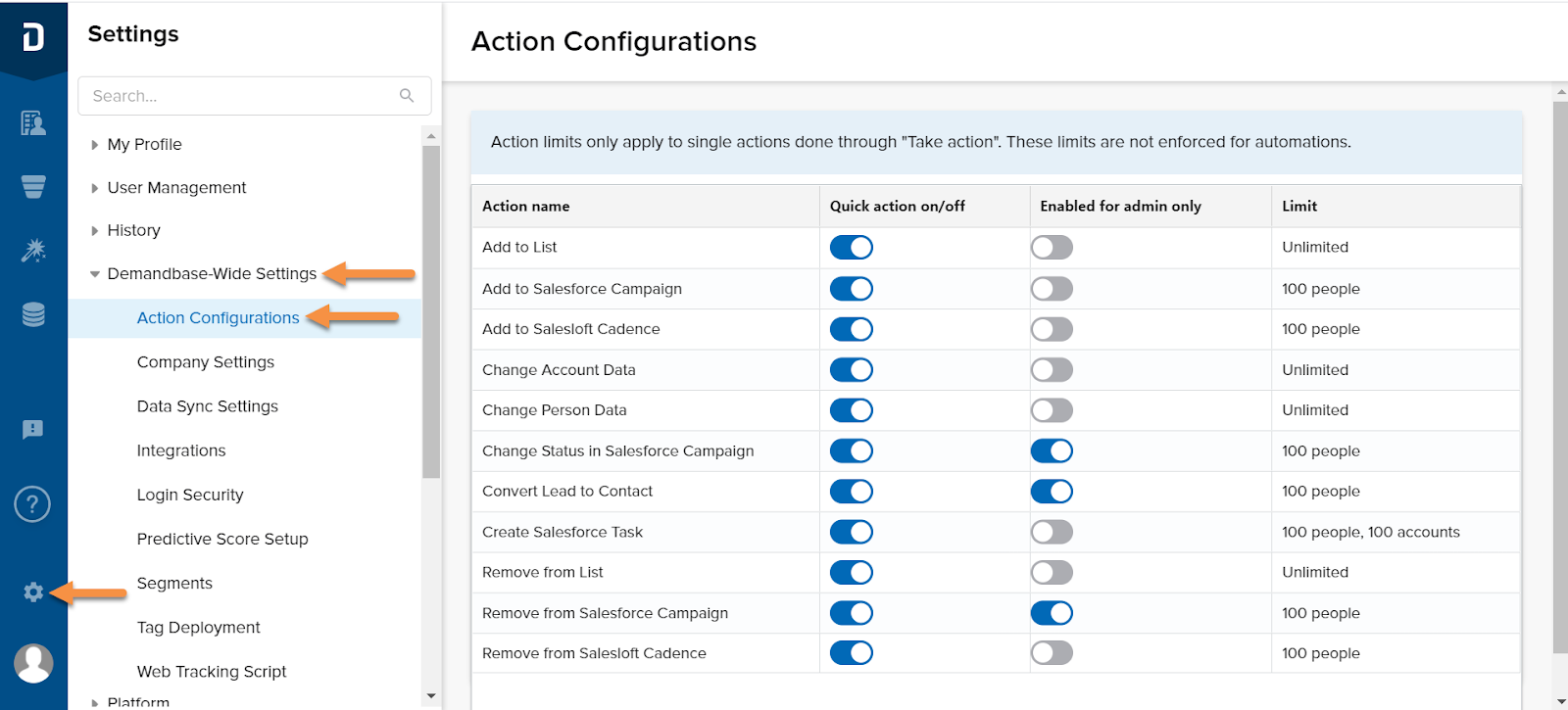Toggle quick action for Remove from Salesloft Cadence

(852, 653)
